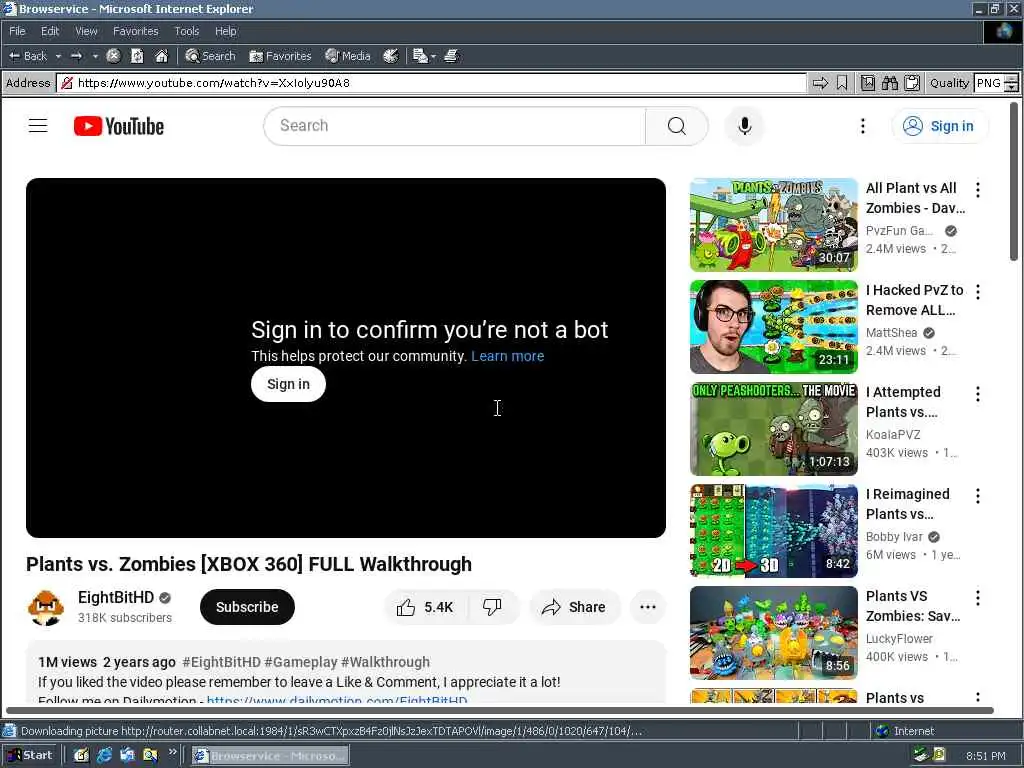The image size is (1024, 768).
Task: Open the Media toolbar button
Action: 347,56
